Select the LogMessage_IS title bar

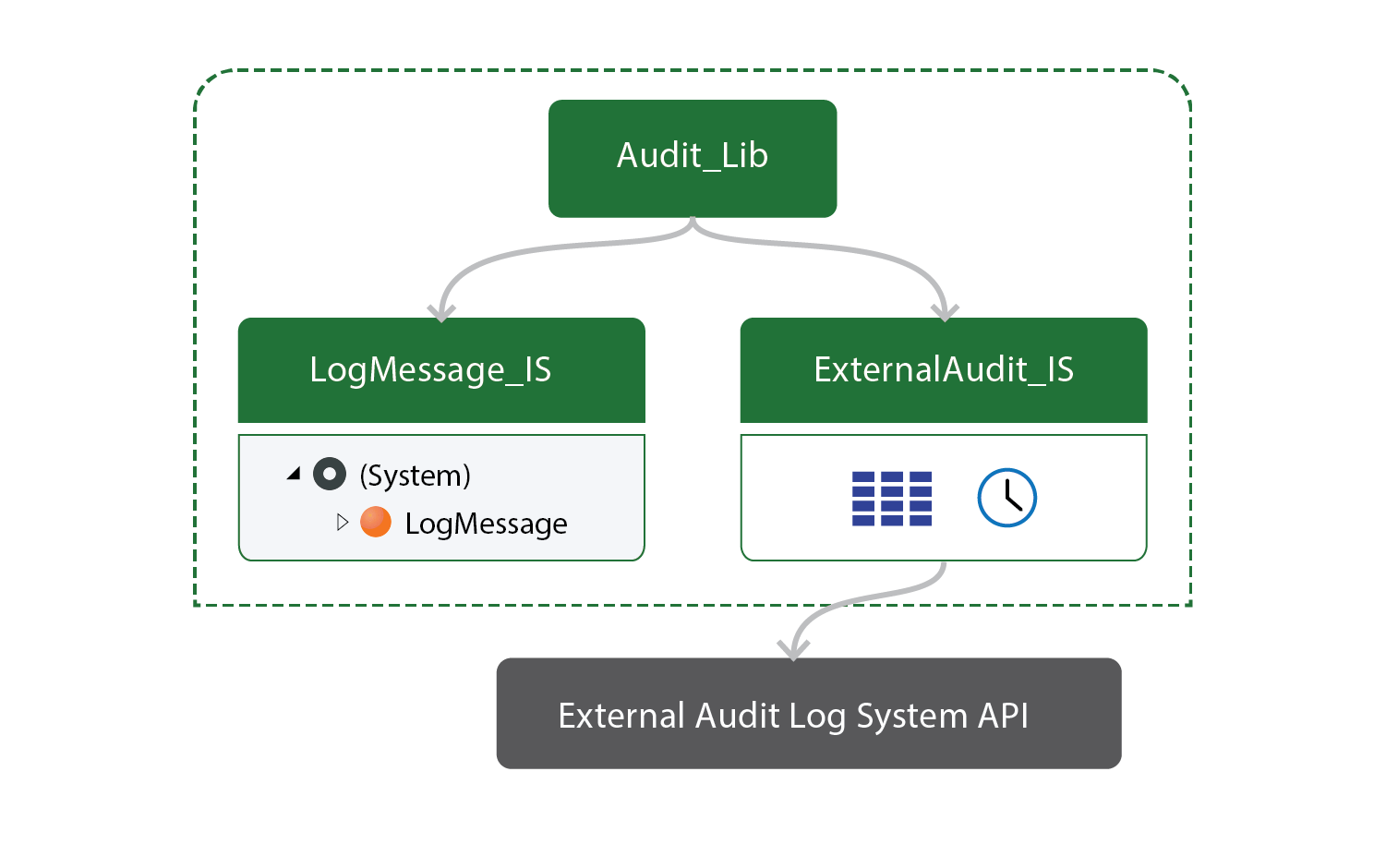tap(441, 369)
